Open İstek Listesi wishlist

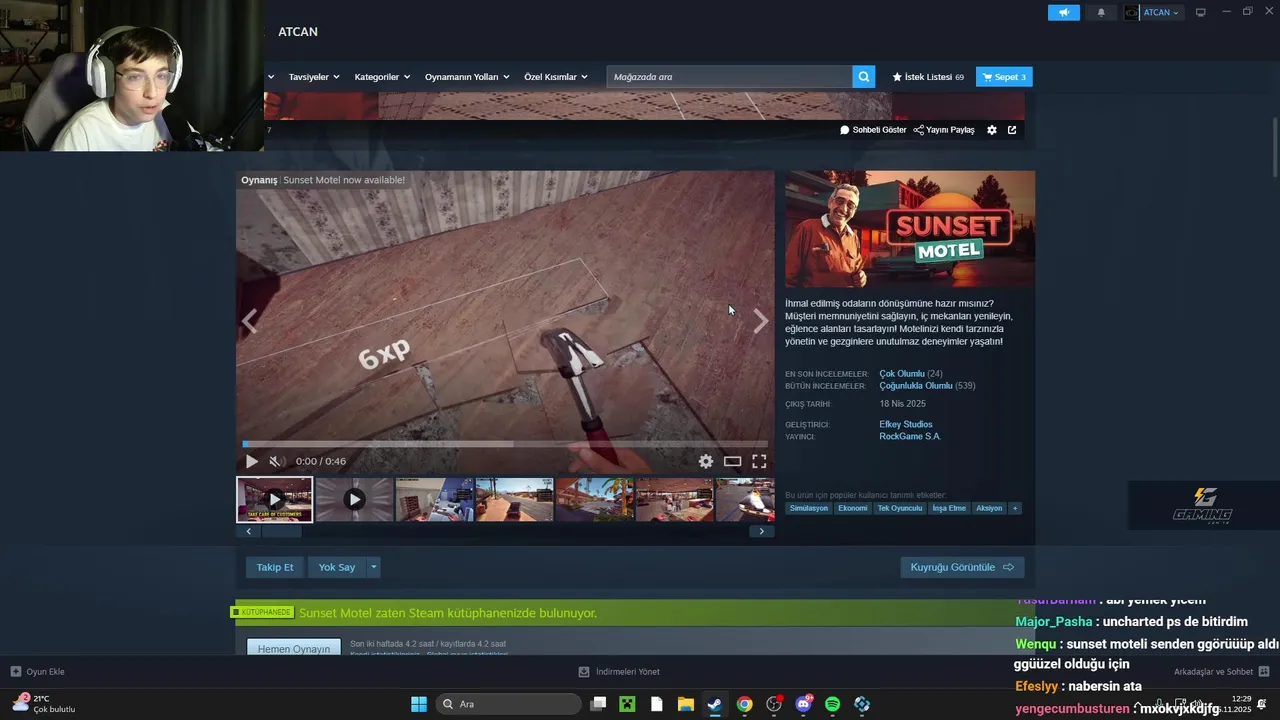[928, 77]
